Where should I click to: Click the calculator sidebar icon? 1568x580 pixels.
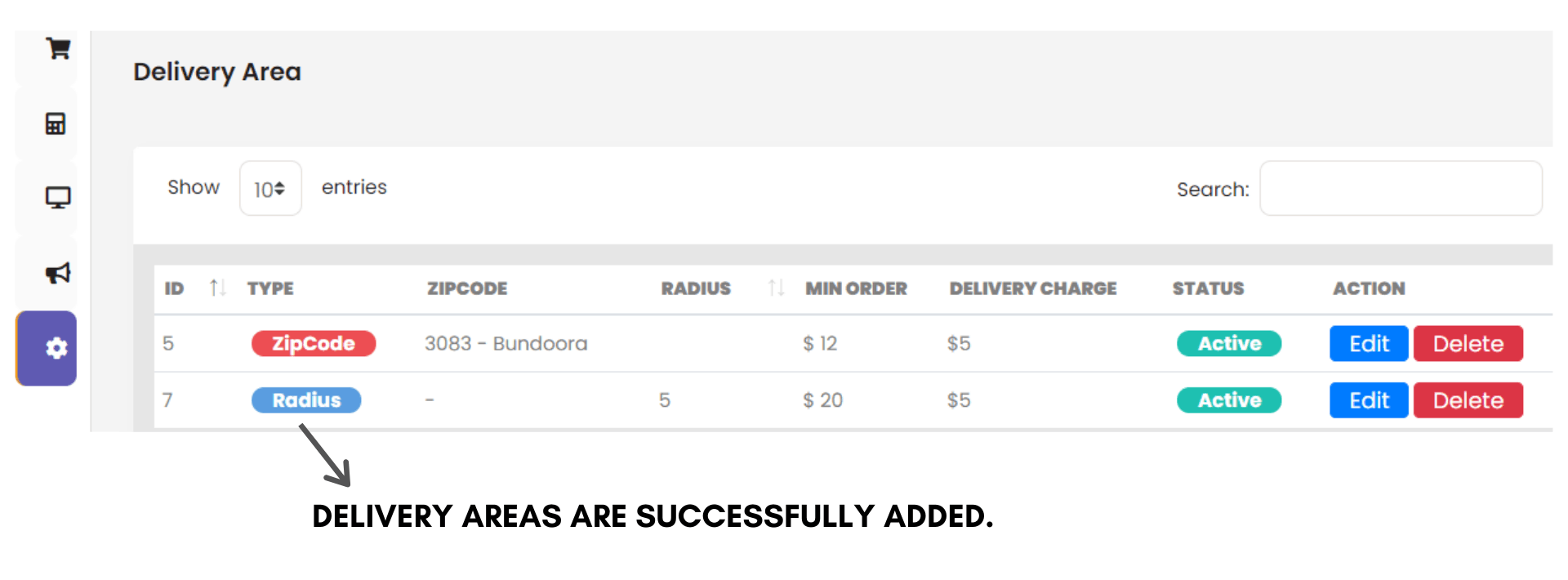(56, 123)
